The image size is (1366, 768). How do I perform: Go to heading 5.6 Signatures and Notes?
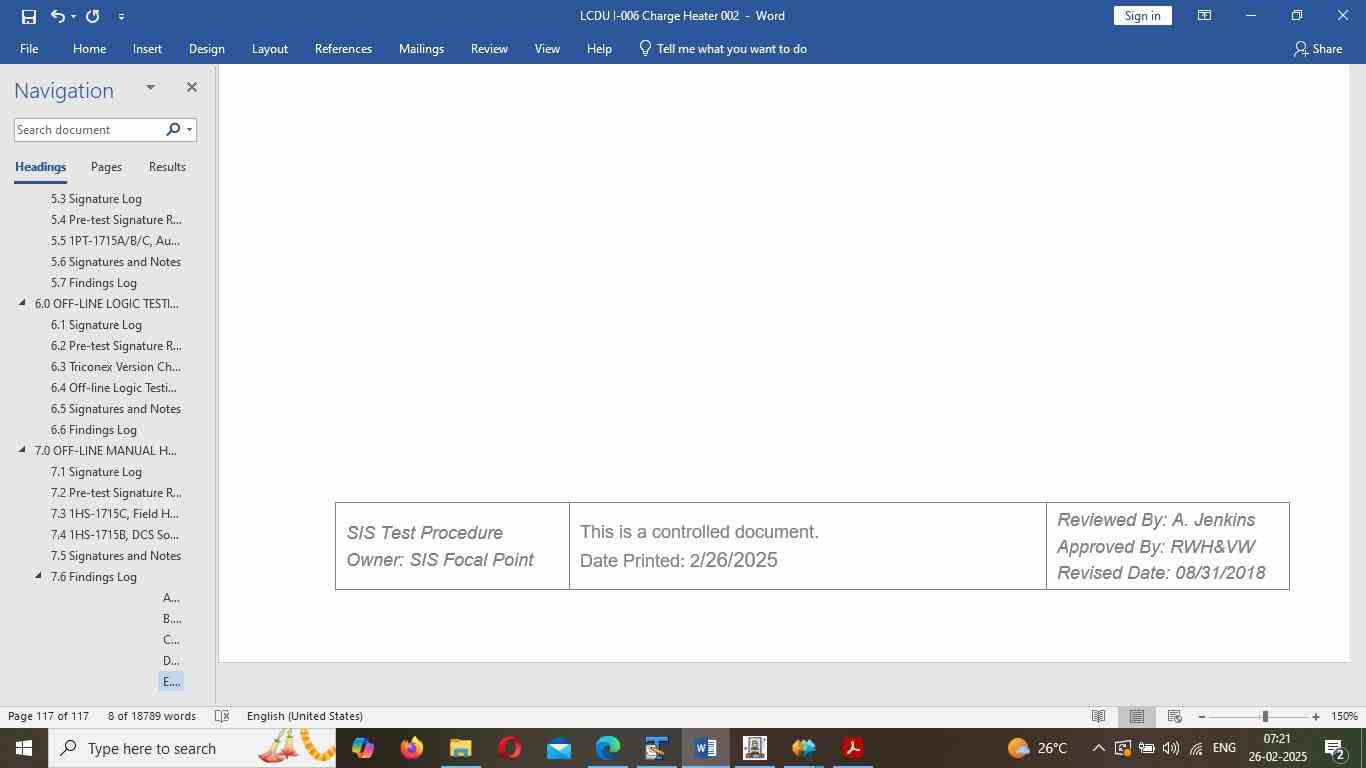click(116, 262)
